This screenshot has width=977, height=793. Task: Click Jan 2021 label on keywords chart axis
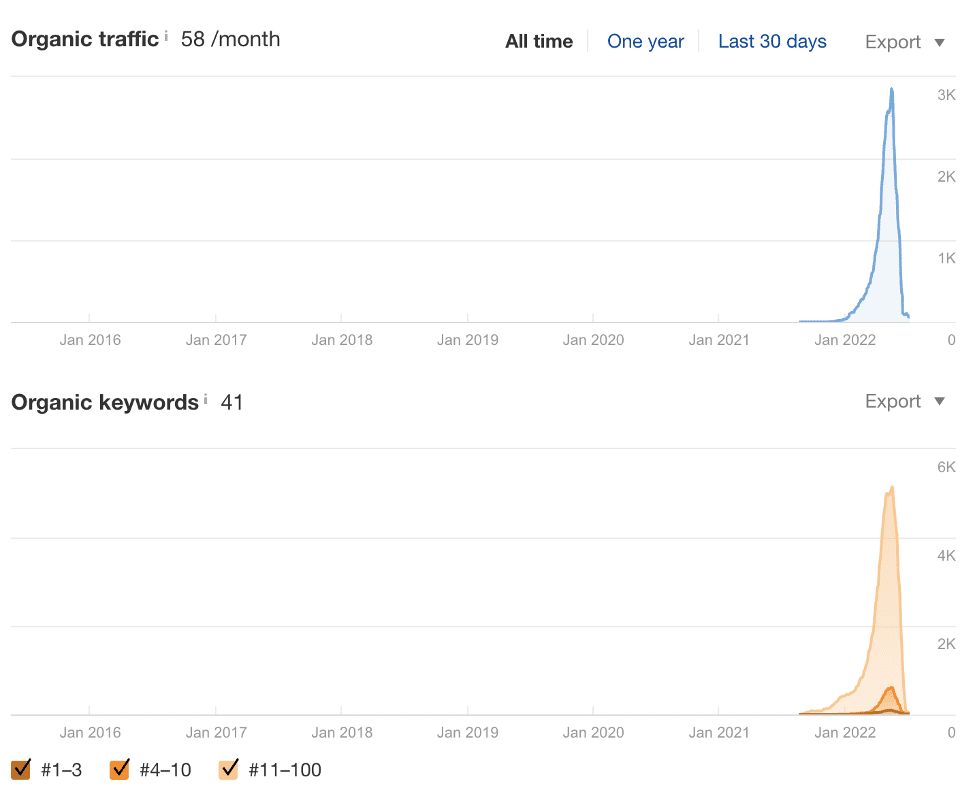point(719,732)
